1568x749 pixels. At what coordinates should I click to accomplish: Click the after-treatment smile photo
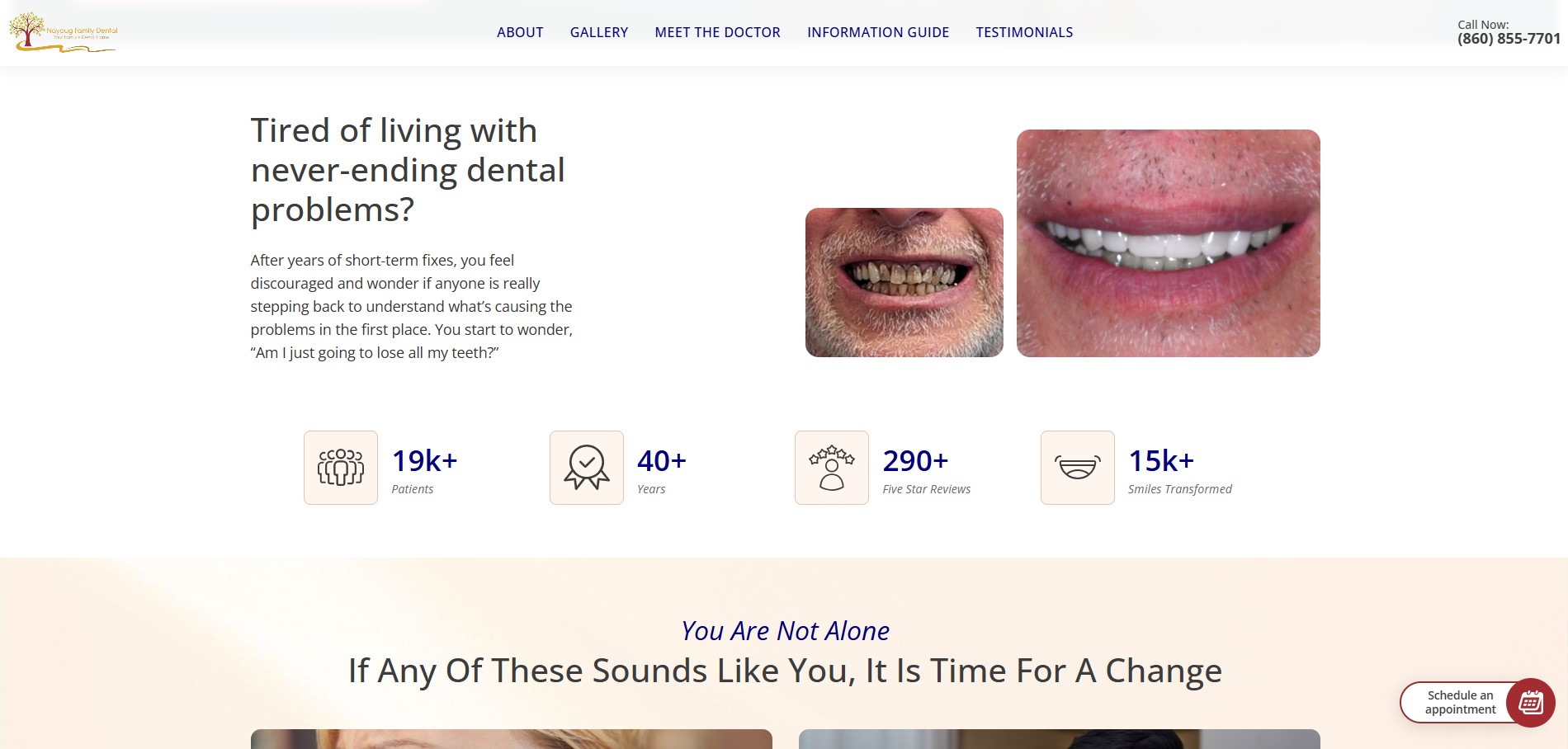pos(1168,243)
